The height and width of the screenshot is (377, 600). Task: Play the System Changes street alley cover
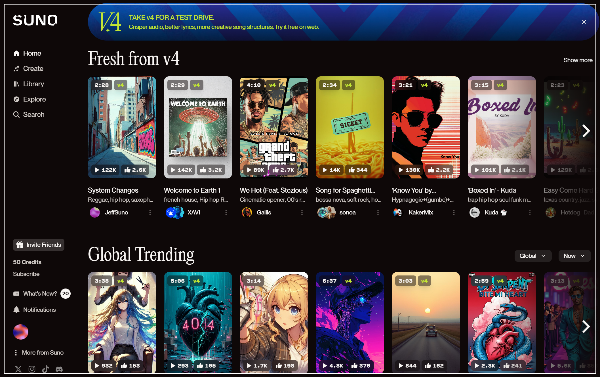tap(122, 127)
